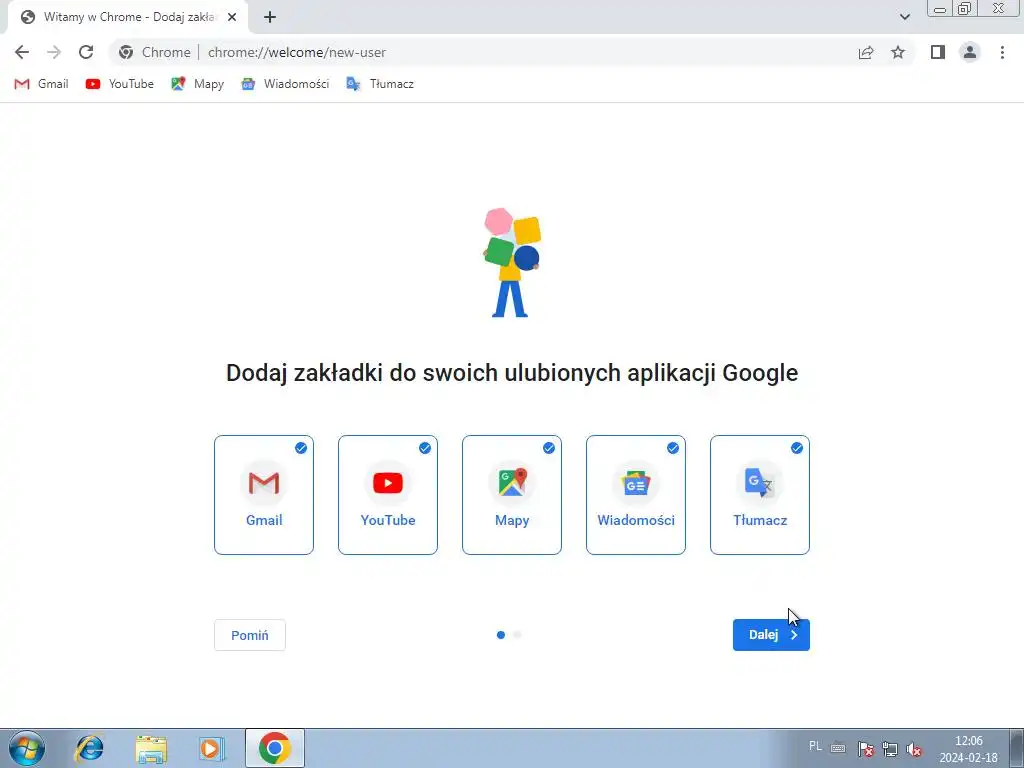The height and width of the screenshot is (768, 1024).
Task: Click the YouTube play icon in the card
Action: coord(388,483)
